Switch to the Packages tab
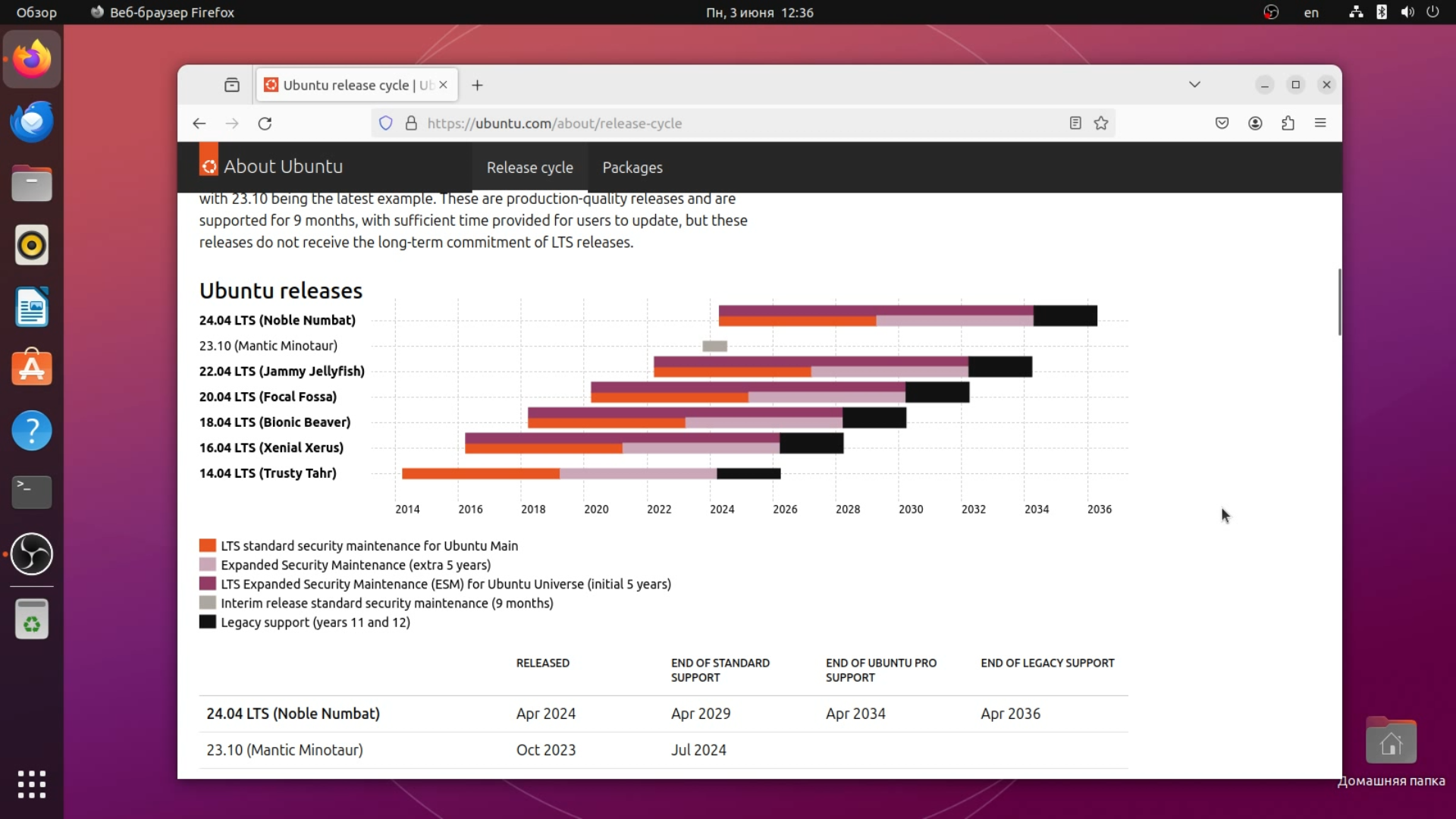The width and height of the screenshot is (1456, 819). coord(632,168)
